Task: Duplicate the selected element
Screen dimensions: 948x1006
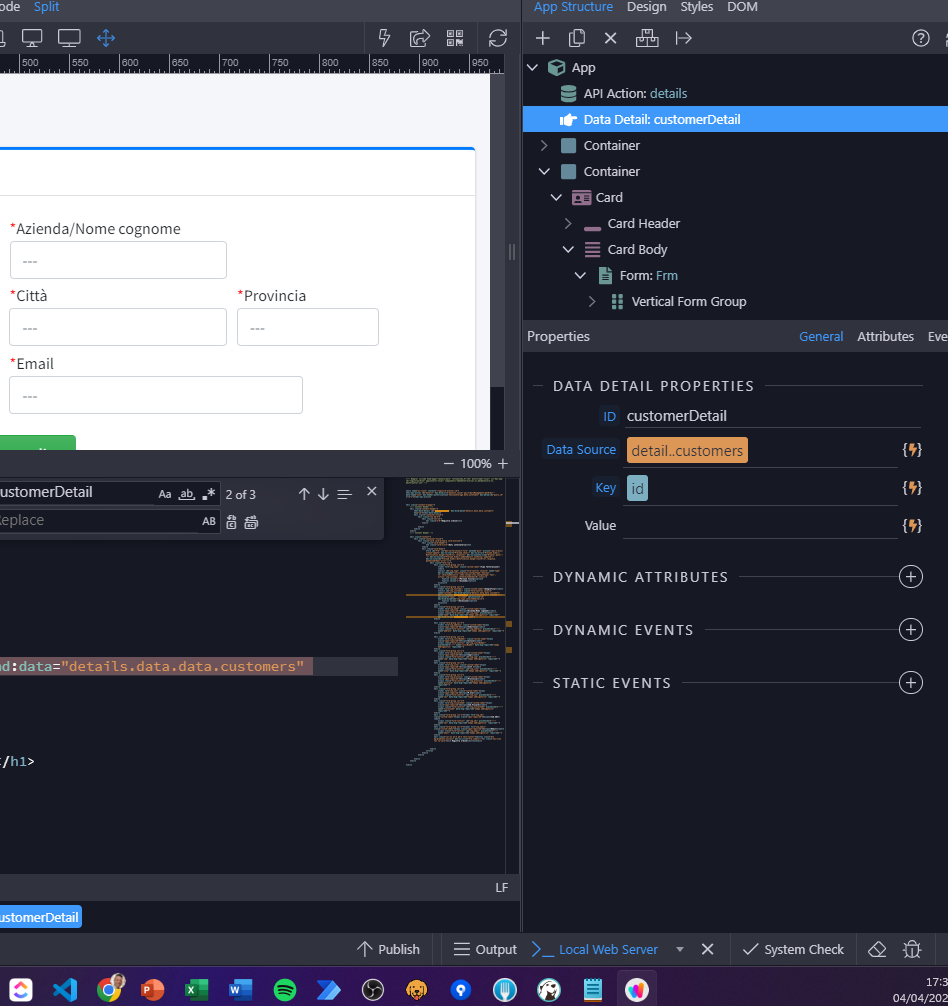Action: coord(578,37)
